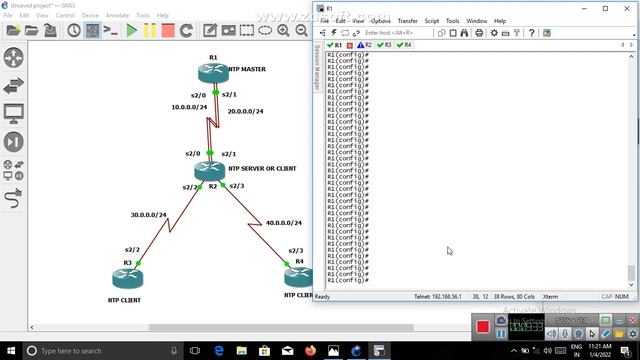Select the Draw ellipse tool
The image size is (640, 360).
[x=265, y=31]
